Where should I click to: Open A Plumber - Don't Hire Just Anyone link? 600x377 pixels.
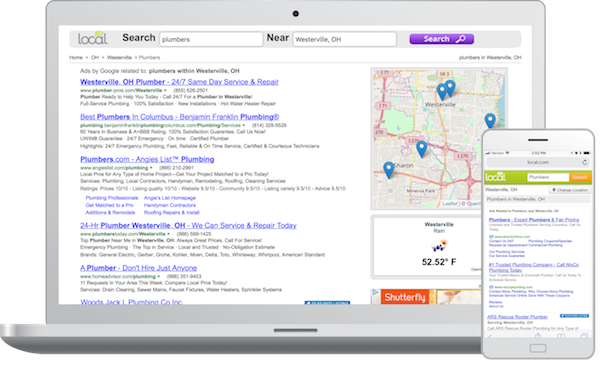click(139, 268)
